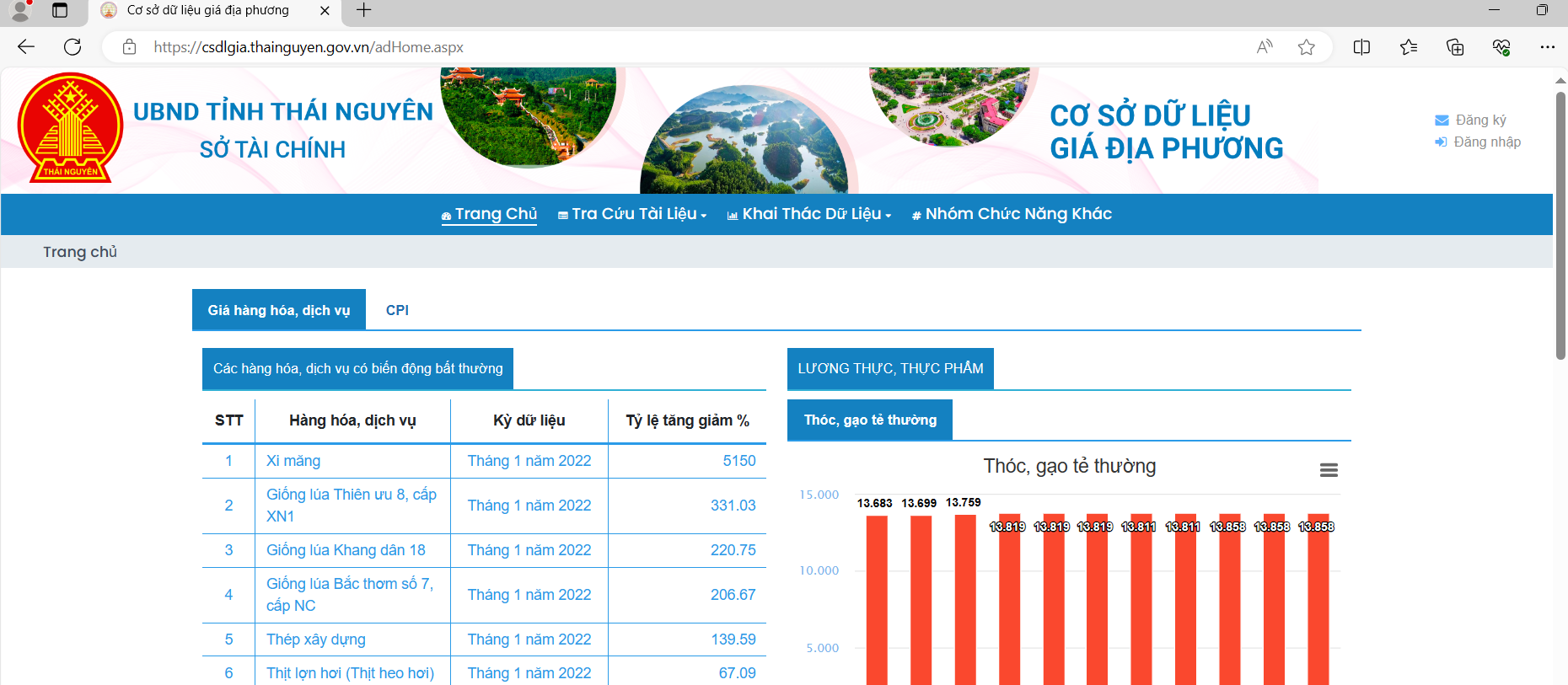Open the Xi măng item link
1568x685 pixels.
(293, 461)
